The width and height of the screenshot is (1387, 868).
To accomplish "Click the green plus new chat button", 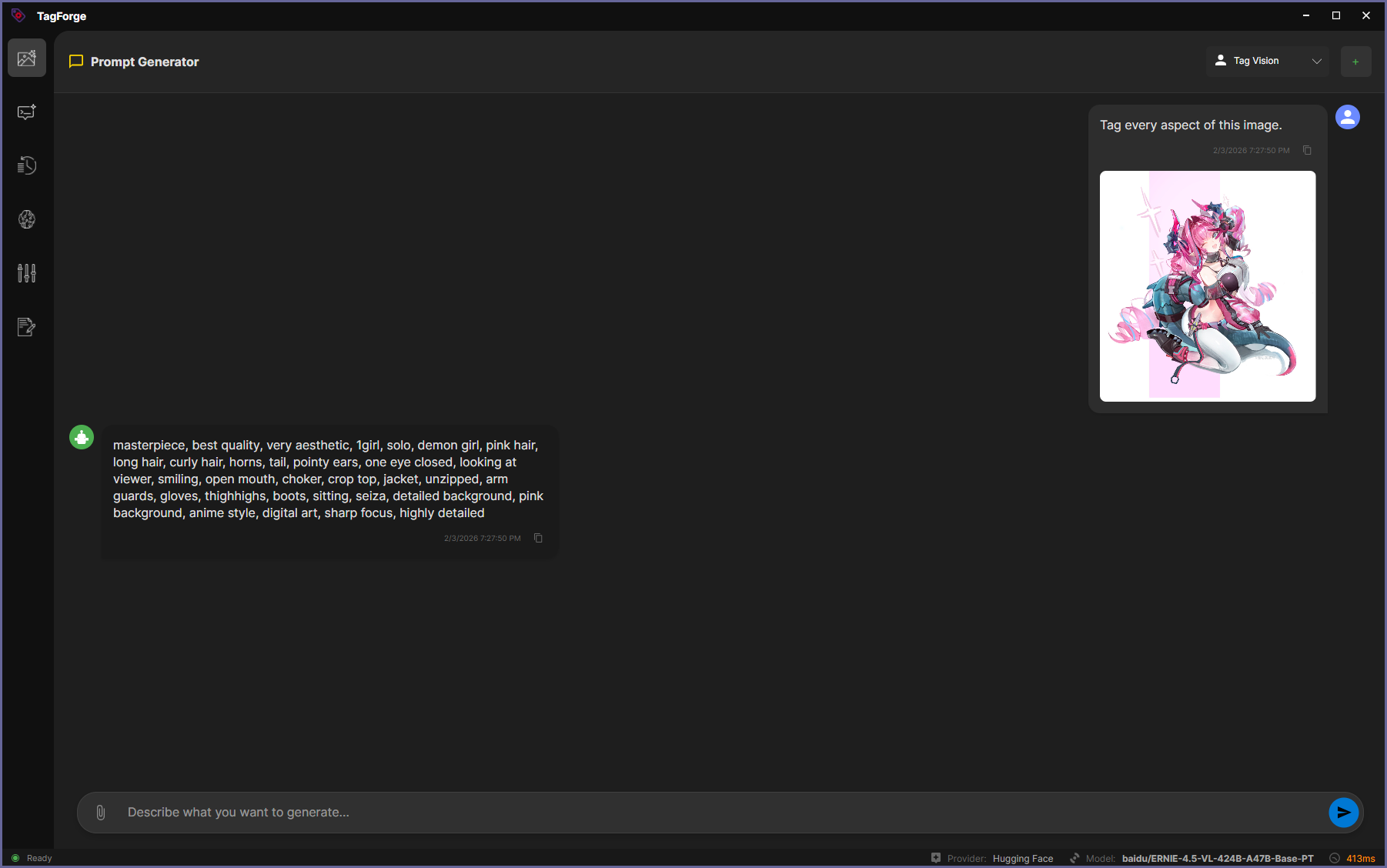I will pos(1355,62).
